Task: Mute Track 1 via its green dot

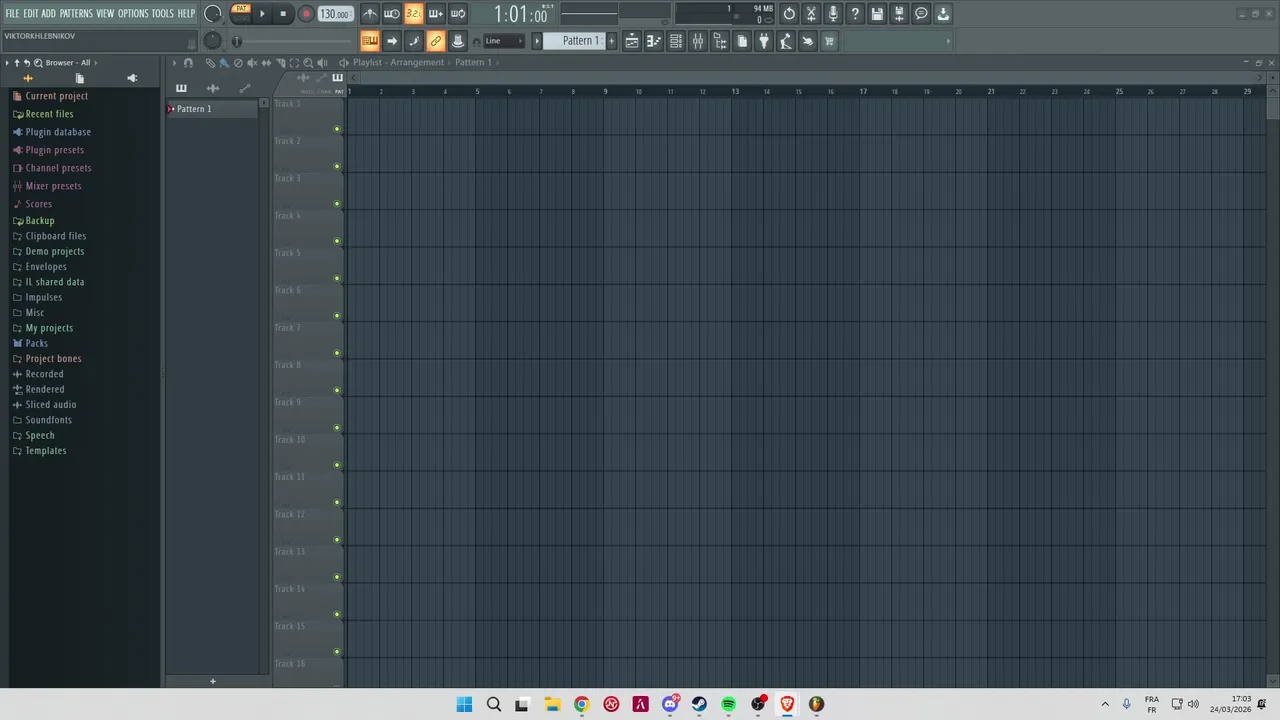Action: coord(337,129)
